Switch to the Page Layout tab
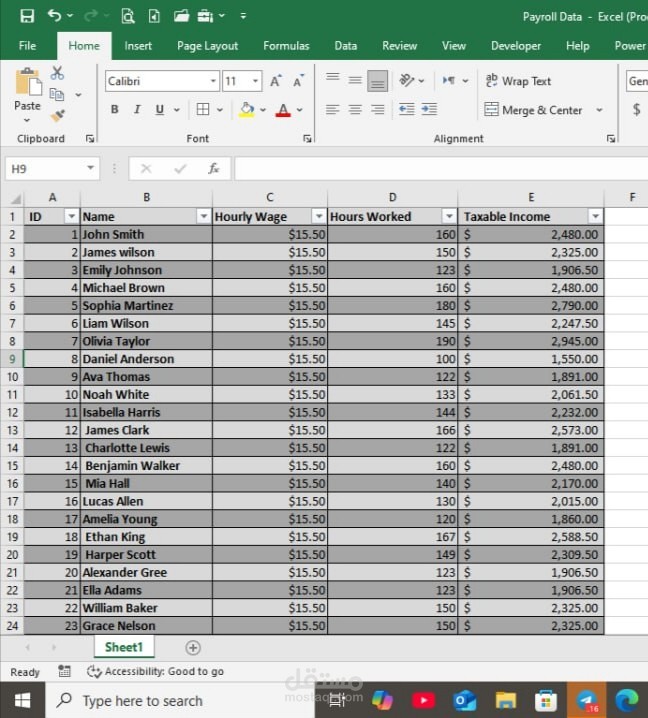The width and height of the screenshot is (648, 718). 207,46
